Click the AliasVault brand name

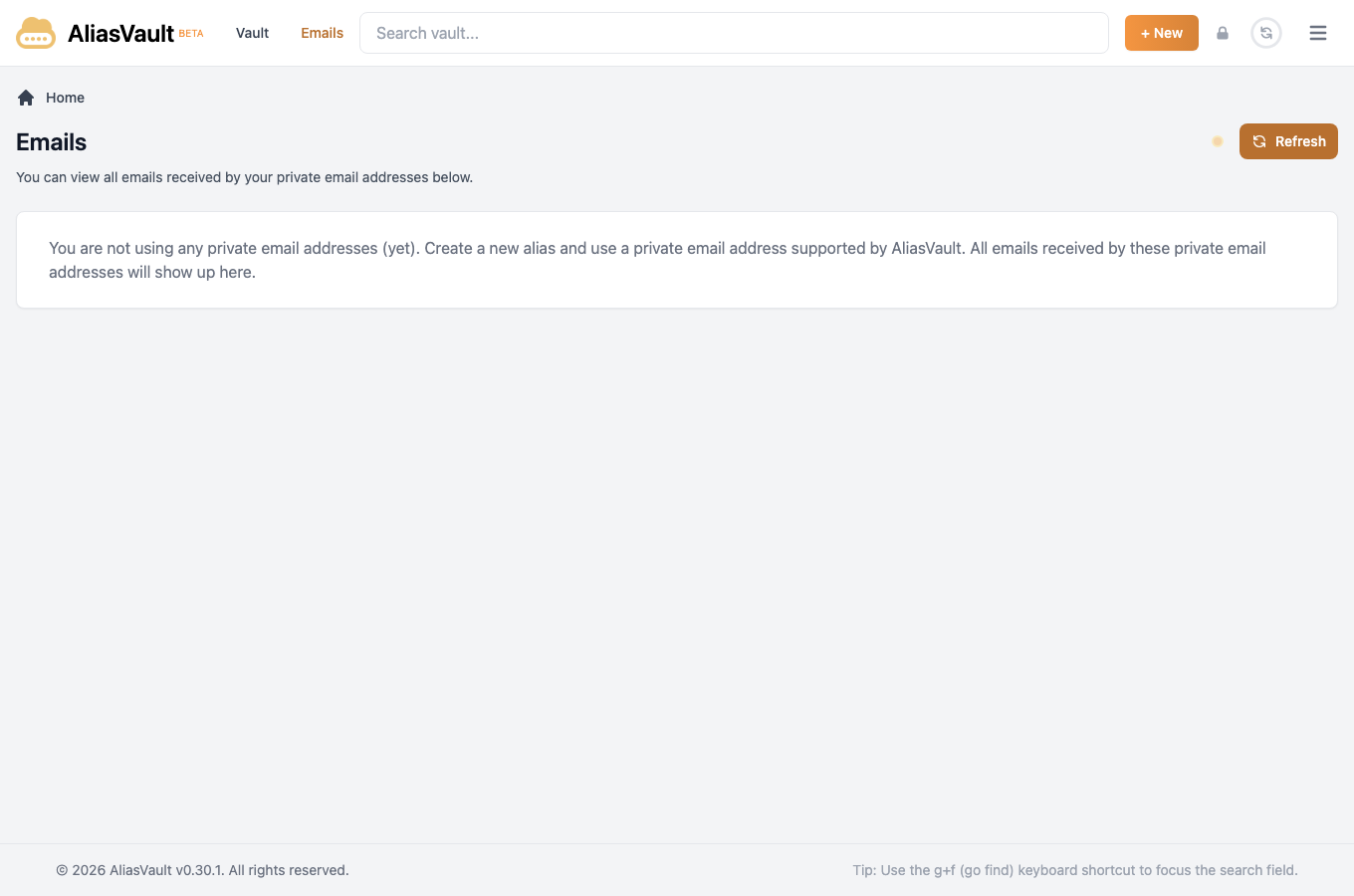click(120, 33)
